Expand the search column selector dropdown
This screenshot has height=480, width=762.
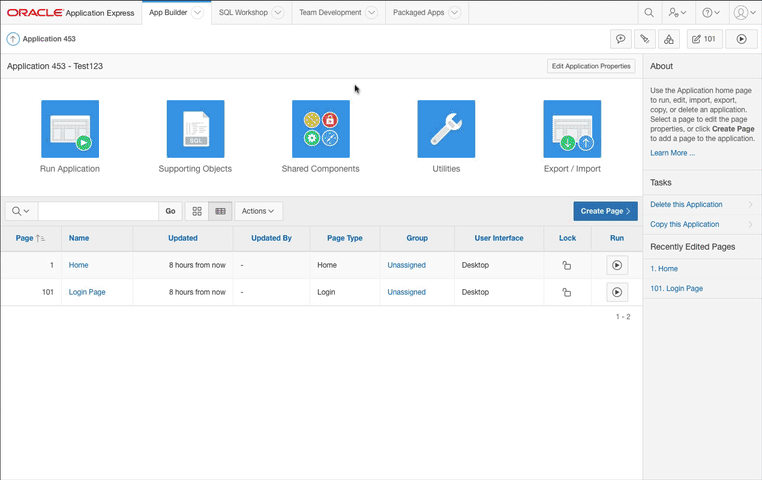pyautogui.click(x=20, y=211)
